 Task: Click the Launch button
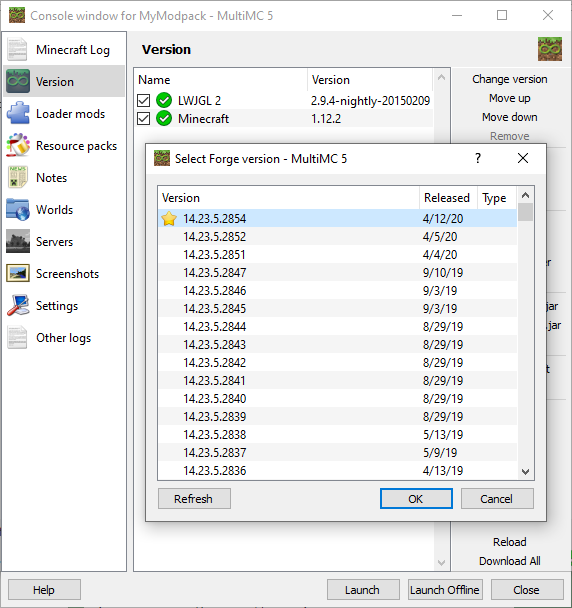tap(363, 590)
